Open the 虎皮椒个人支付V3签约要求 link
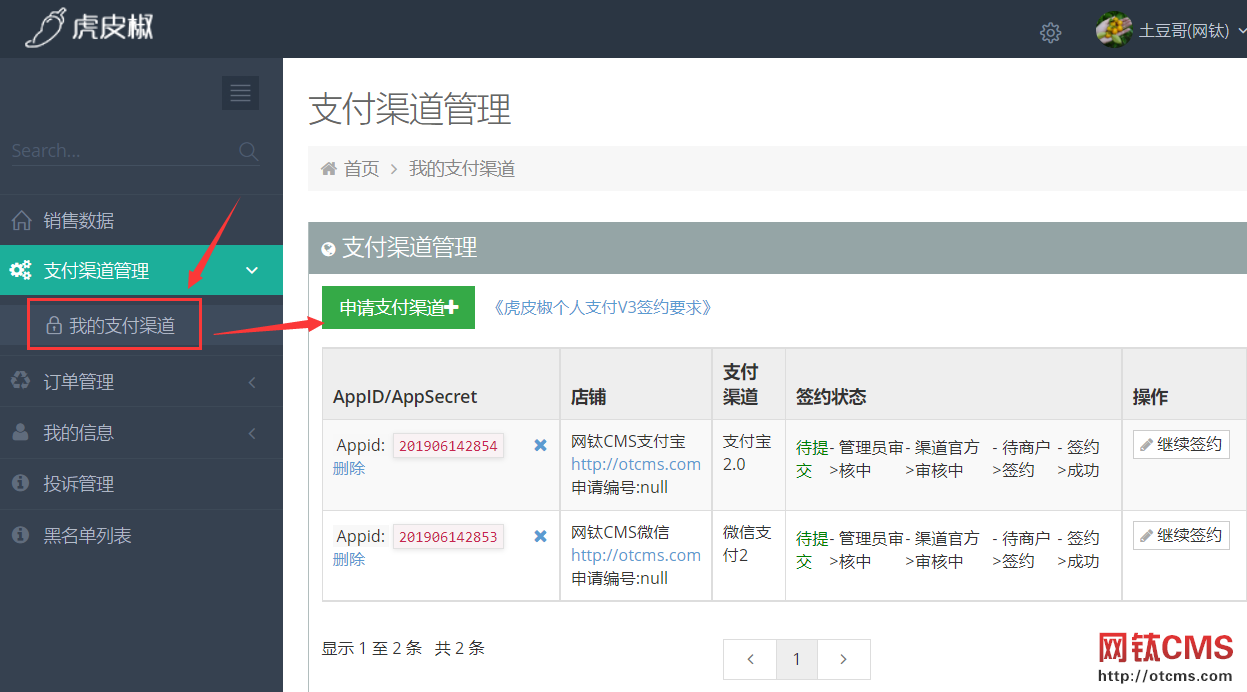This screenshot has width=1247, height=692. (x=601, y=307)
